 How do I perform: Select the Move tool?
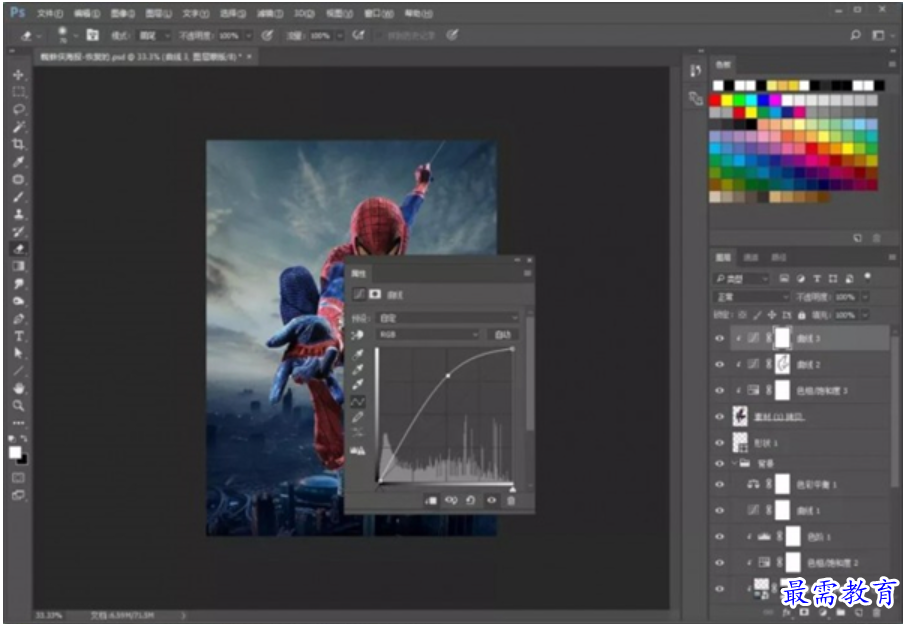click(x=18, y=75)
